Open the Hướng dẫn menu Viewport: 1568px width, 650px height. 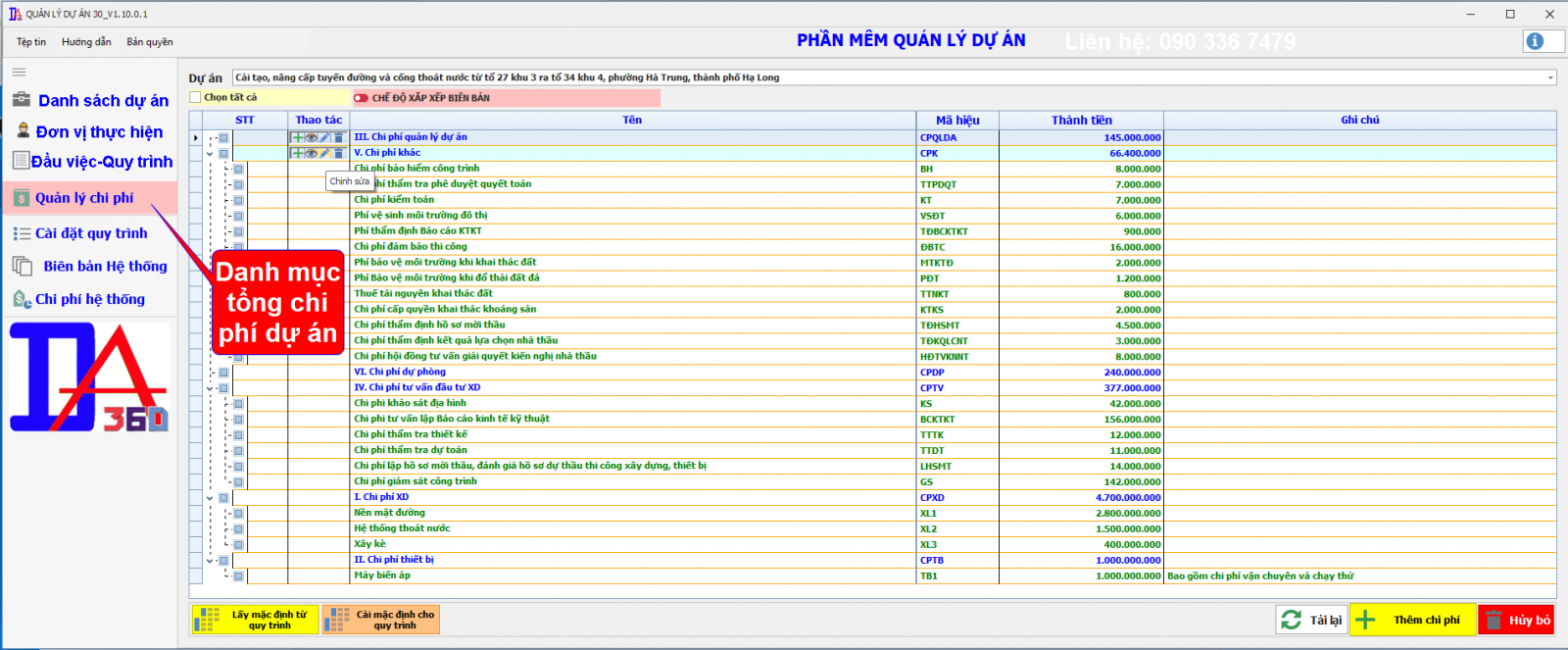pos(86,42)
